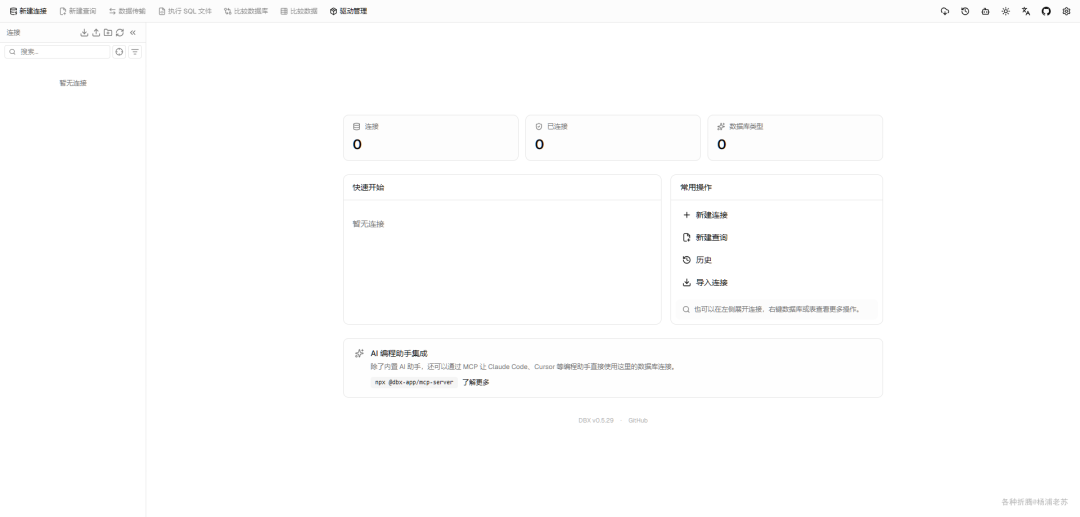Open settings gear icon in top-right
This screenshot has width=1080, height=517.
point(1066,11)
